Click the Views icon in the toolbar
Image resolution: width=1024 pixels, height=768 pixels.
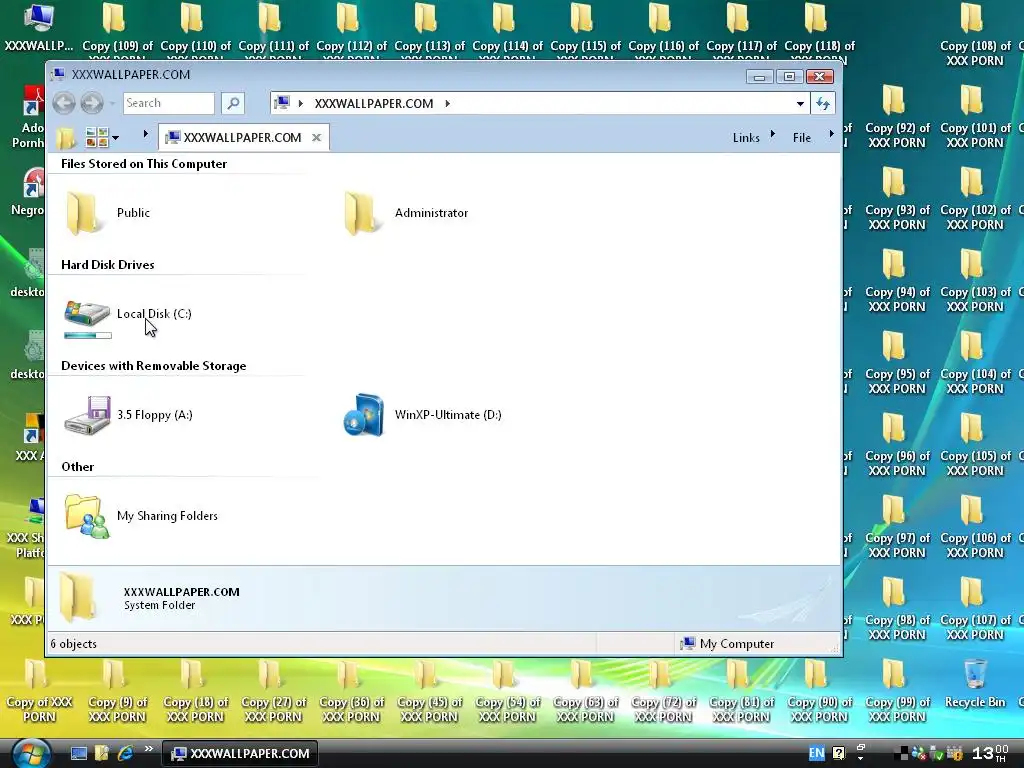coord(97,137)
